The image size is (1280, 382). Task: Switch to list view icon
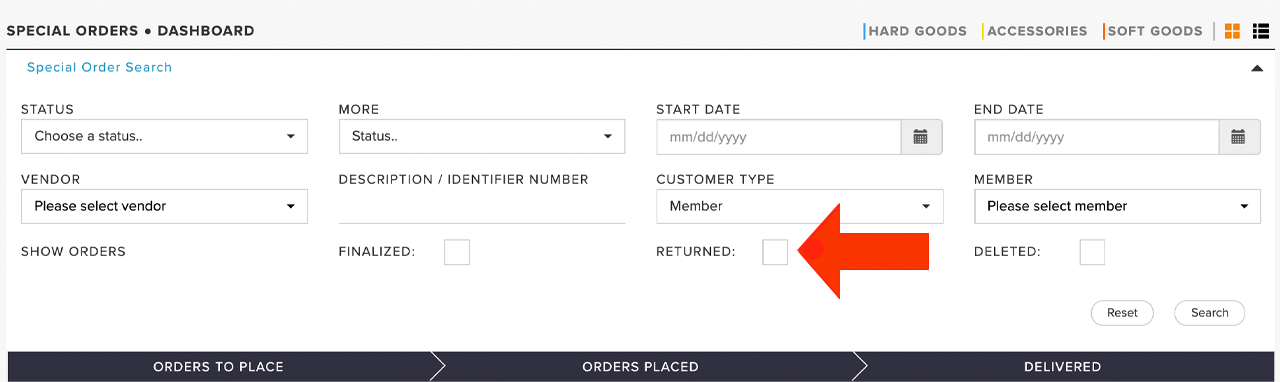(x=1261, y=31)
